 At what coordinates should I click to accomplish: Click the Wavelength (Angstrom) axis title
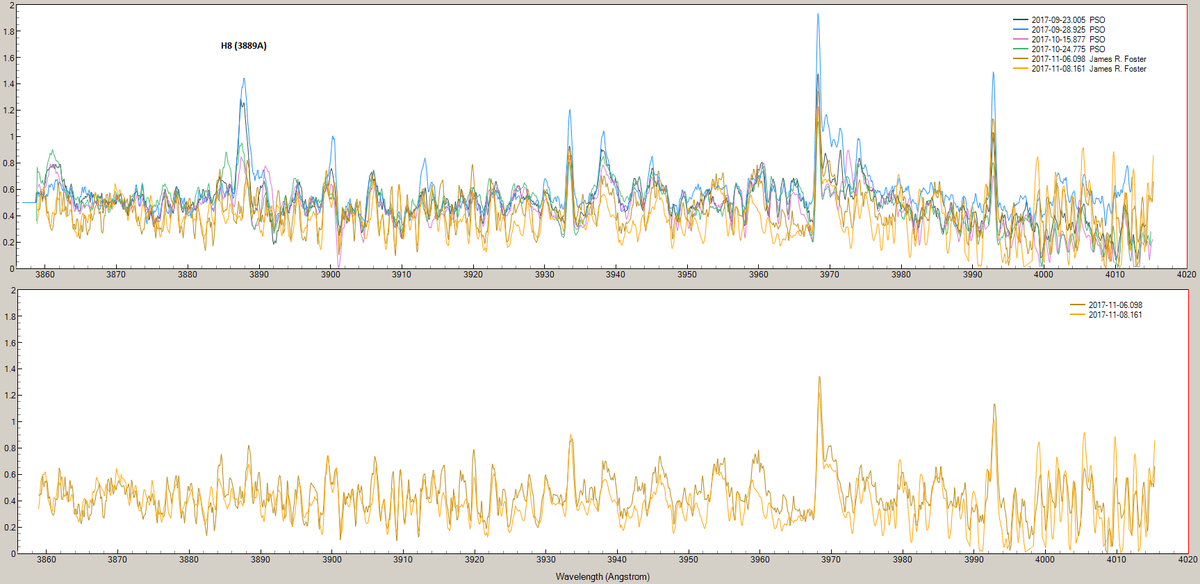click(599, 577)
